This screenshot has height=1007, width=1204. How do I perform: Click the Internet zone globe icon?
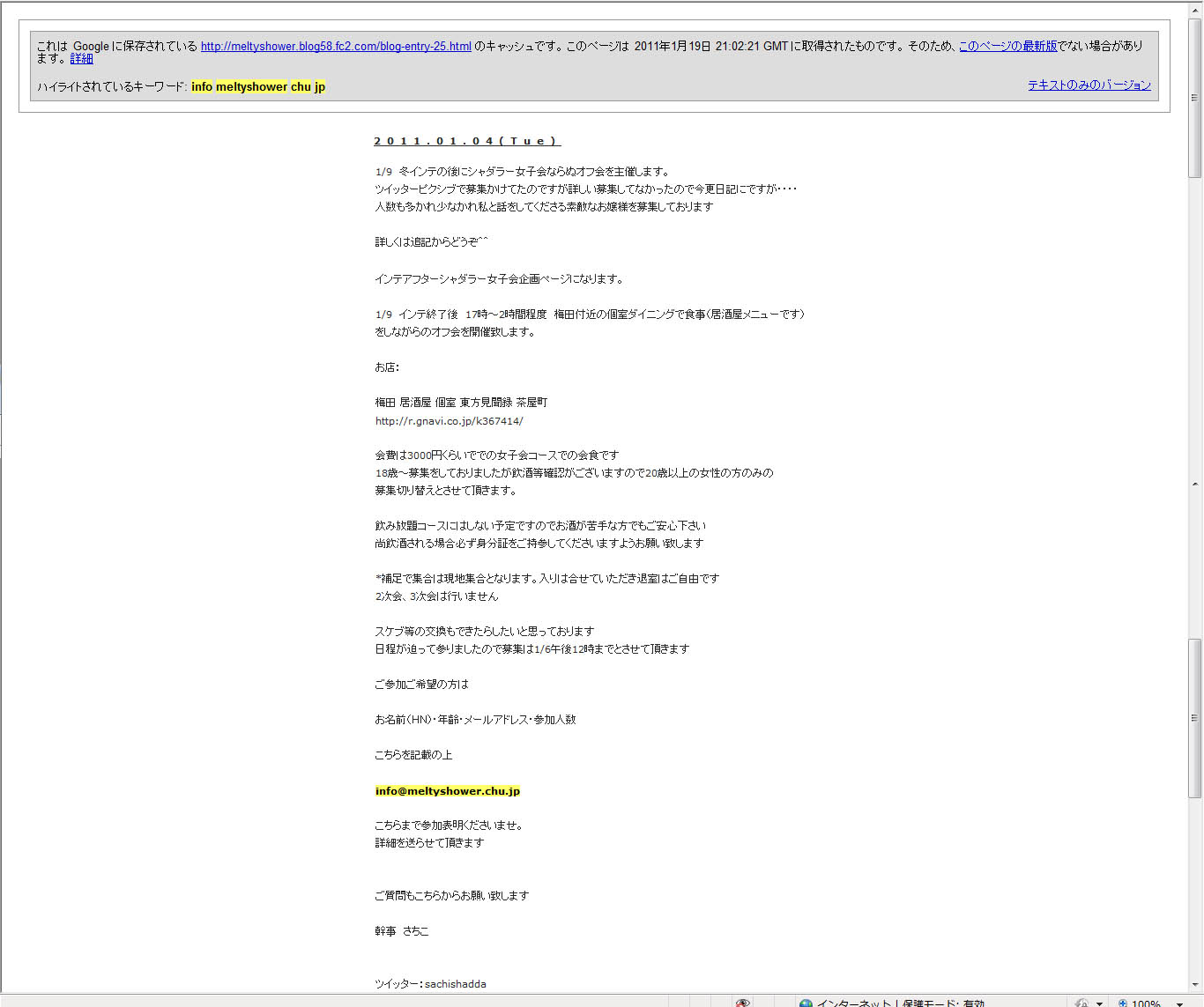click(806, 1003)
